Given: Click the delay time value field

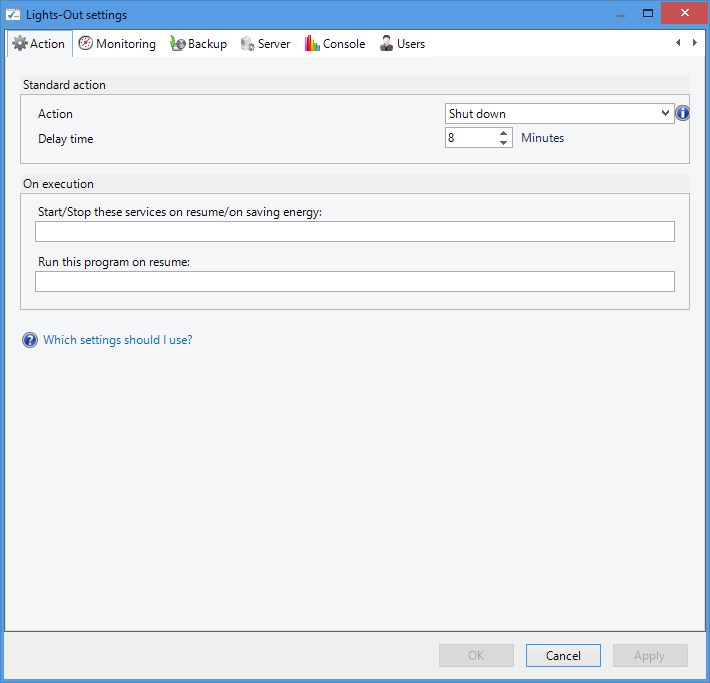Looking at the screenshot, I should coord(471,138).
